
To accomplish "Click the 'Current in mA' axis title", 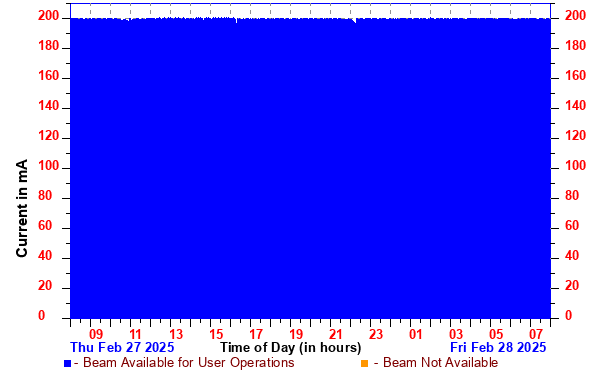I will [22, 208].
